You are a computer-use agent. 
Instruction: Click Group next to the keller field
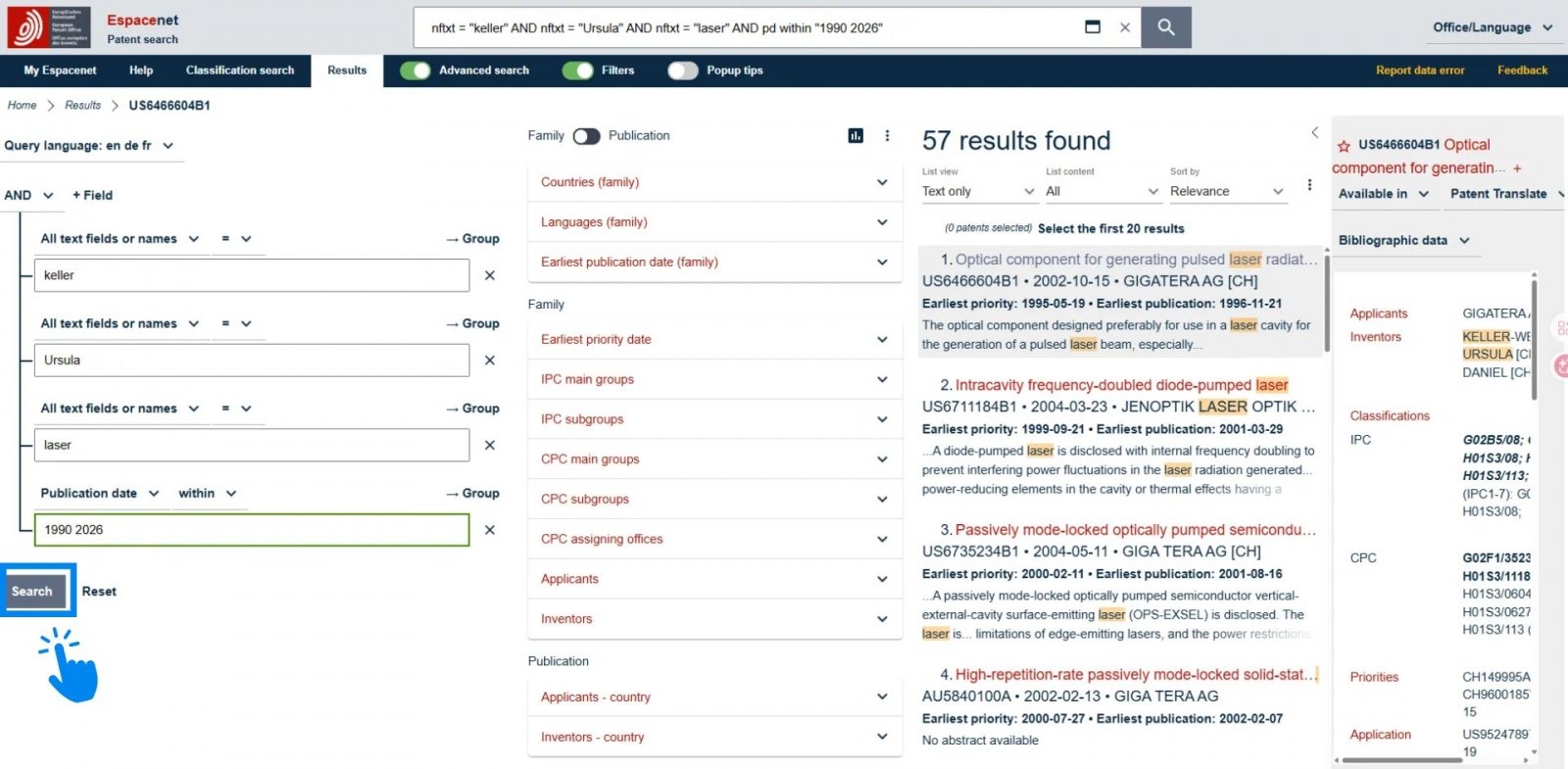[473, 239]
